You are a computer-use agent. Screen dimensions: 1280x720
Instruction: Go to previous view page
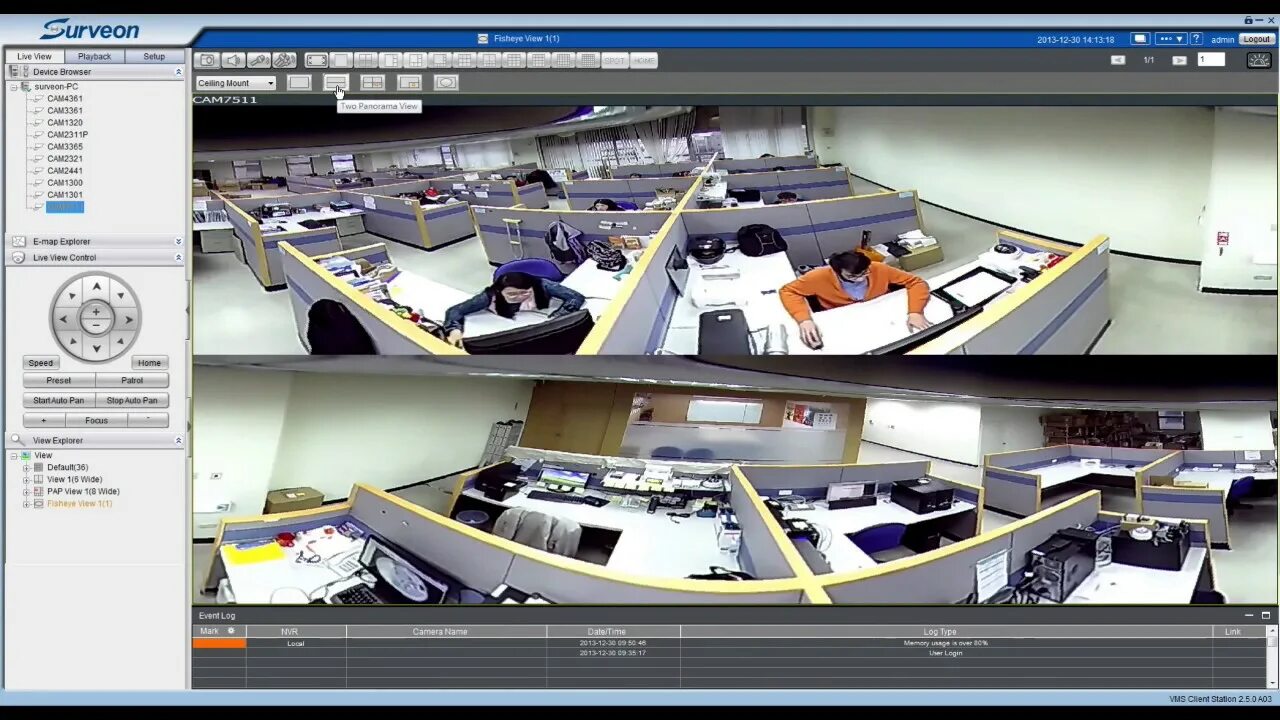(1118, 60)
